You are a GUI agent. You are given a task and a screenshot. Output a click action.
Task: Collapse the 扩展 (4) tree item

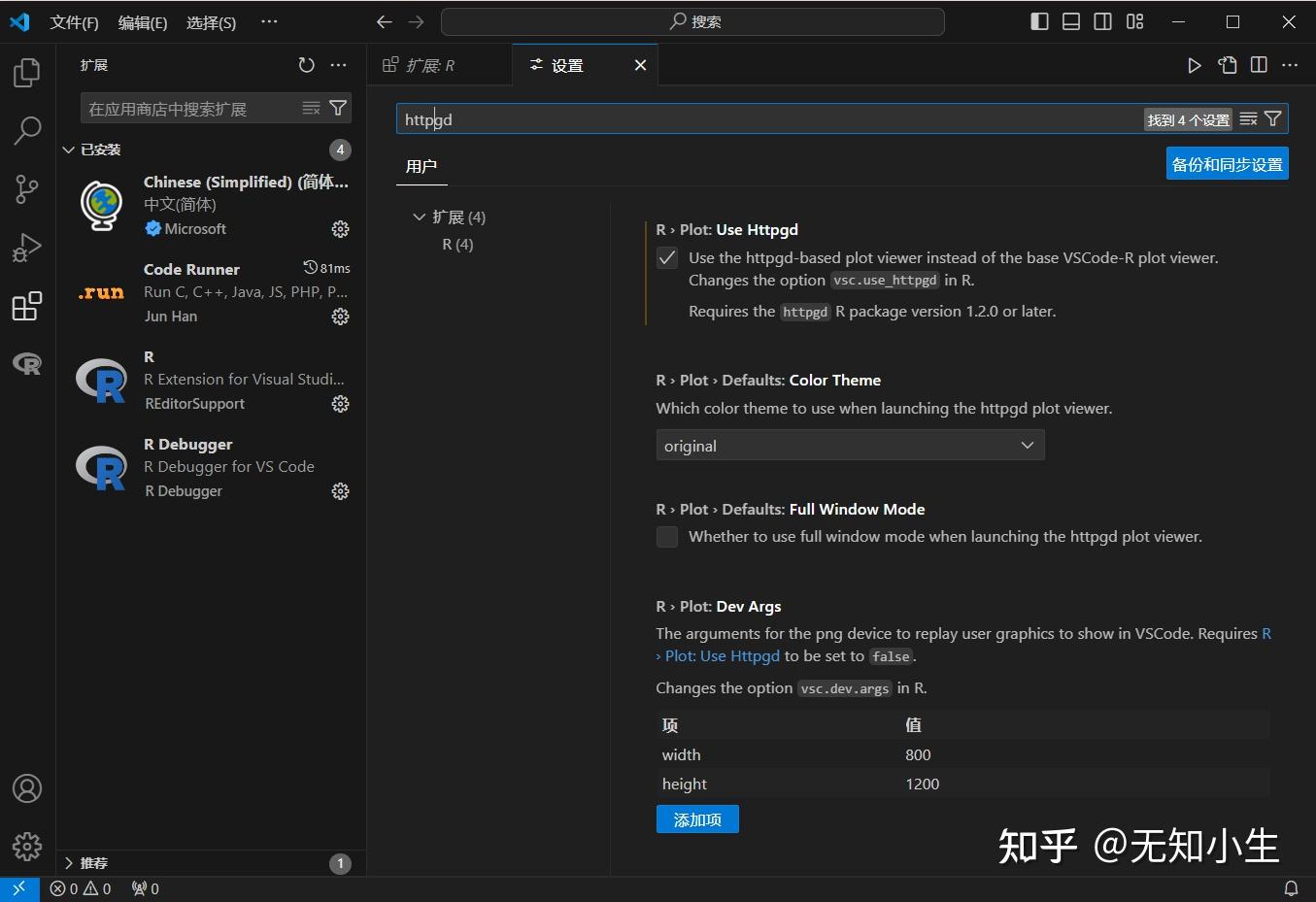point(419,217)
